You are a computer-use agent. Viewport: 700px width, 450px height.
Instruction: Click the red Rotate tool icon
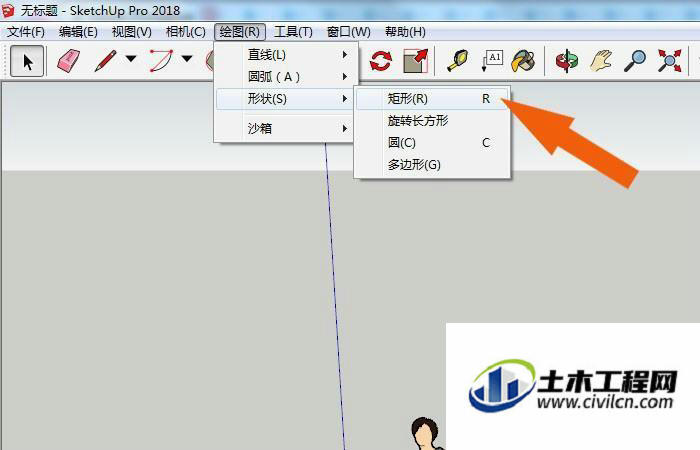click(x=381, y=61)
